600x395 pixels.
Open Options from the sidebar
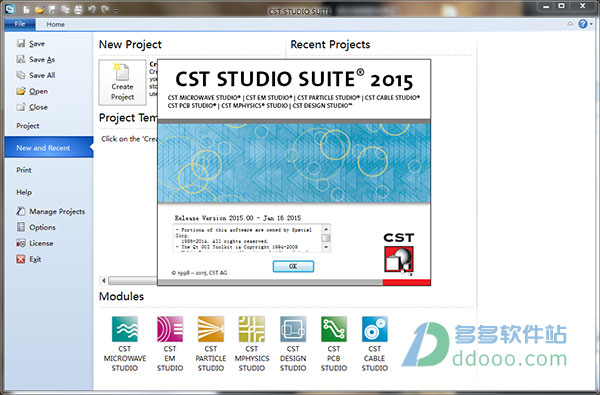[x=36, y=227]
